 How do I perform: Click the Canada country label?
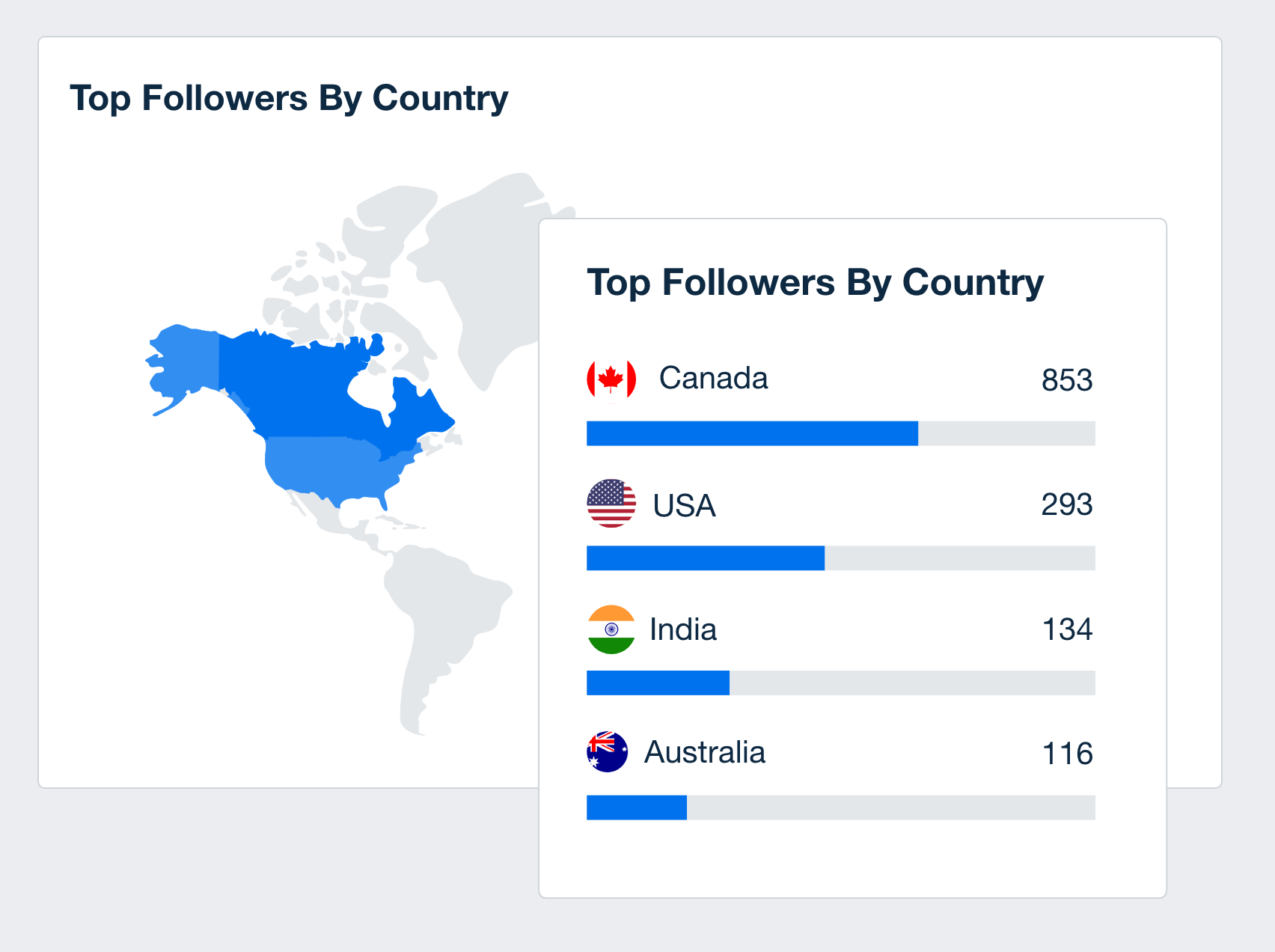(713, 379)
